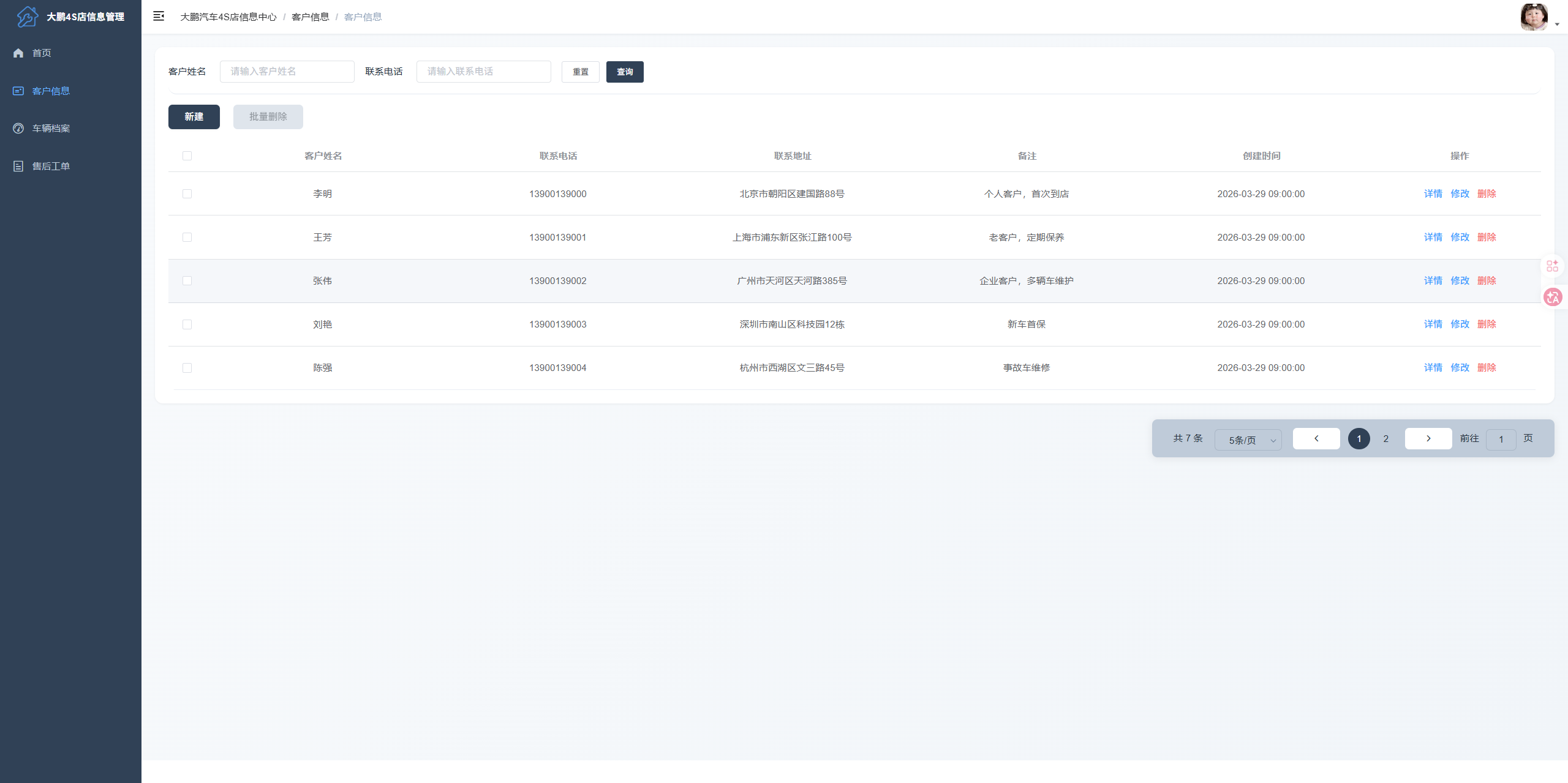Click the 前往 page number input
The height and width of the screenshot is (783, 1568).
pos(1501,440)
